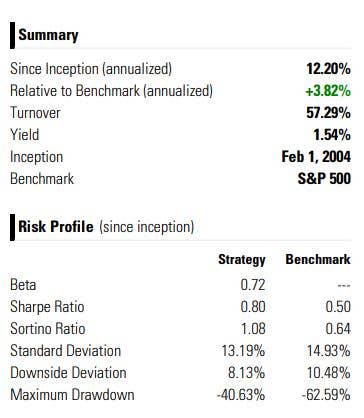Select the Since Inception 12.20% value
364x418 pixels.
tap(328, 69)
